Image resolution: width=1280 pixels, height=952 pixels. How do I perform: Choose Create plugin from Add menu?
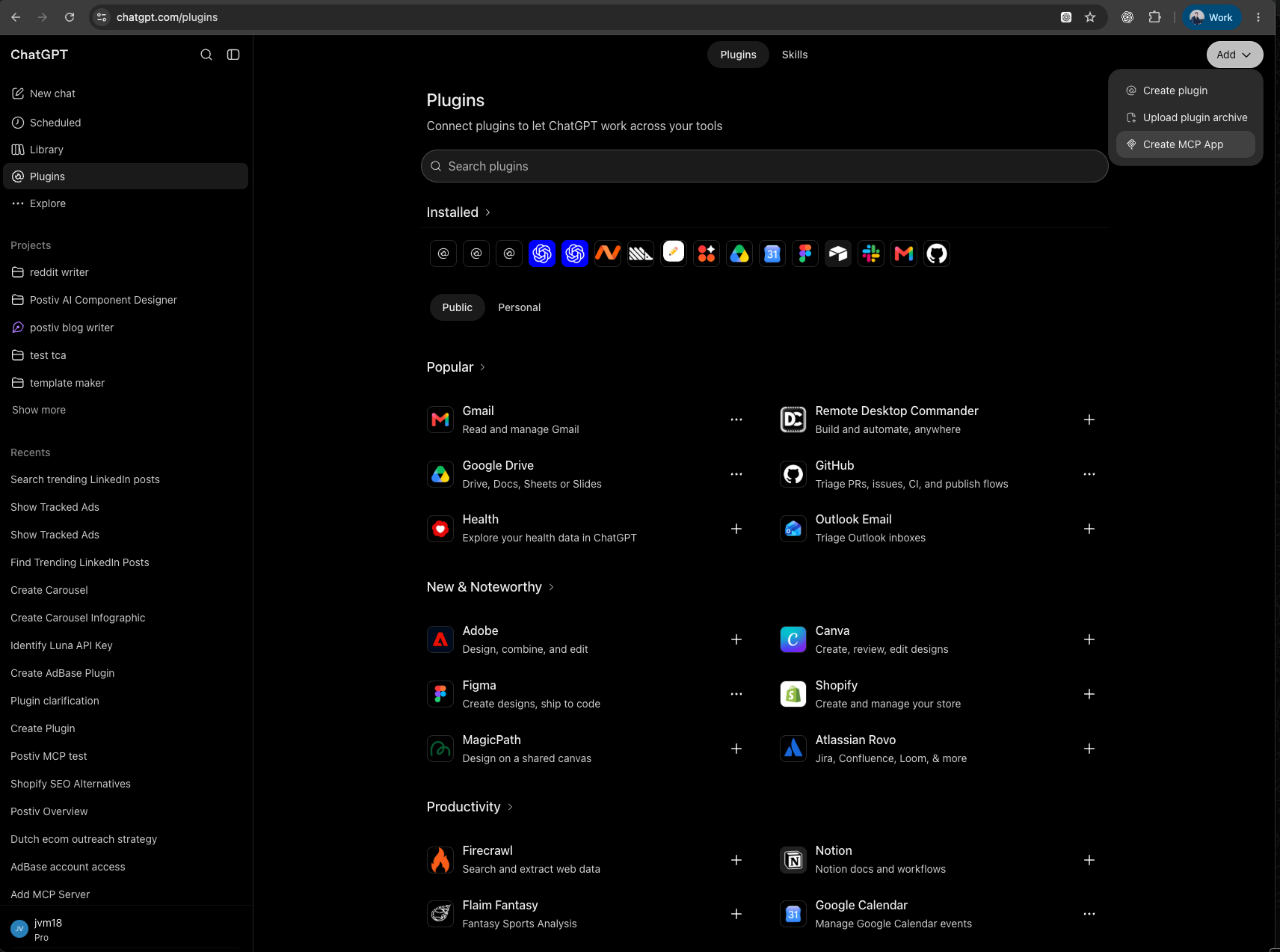tap(1185, 90)
